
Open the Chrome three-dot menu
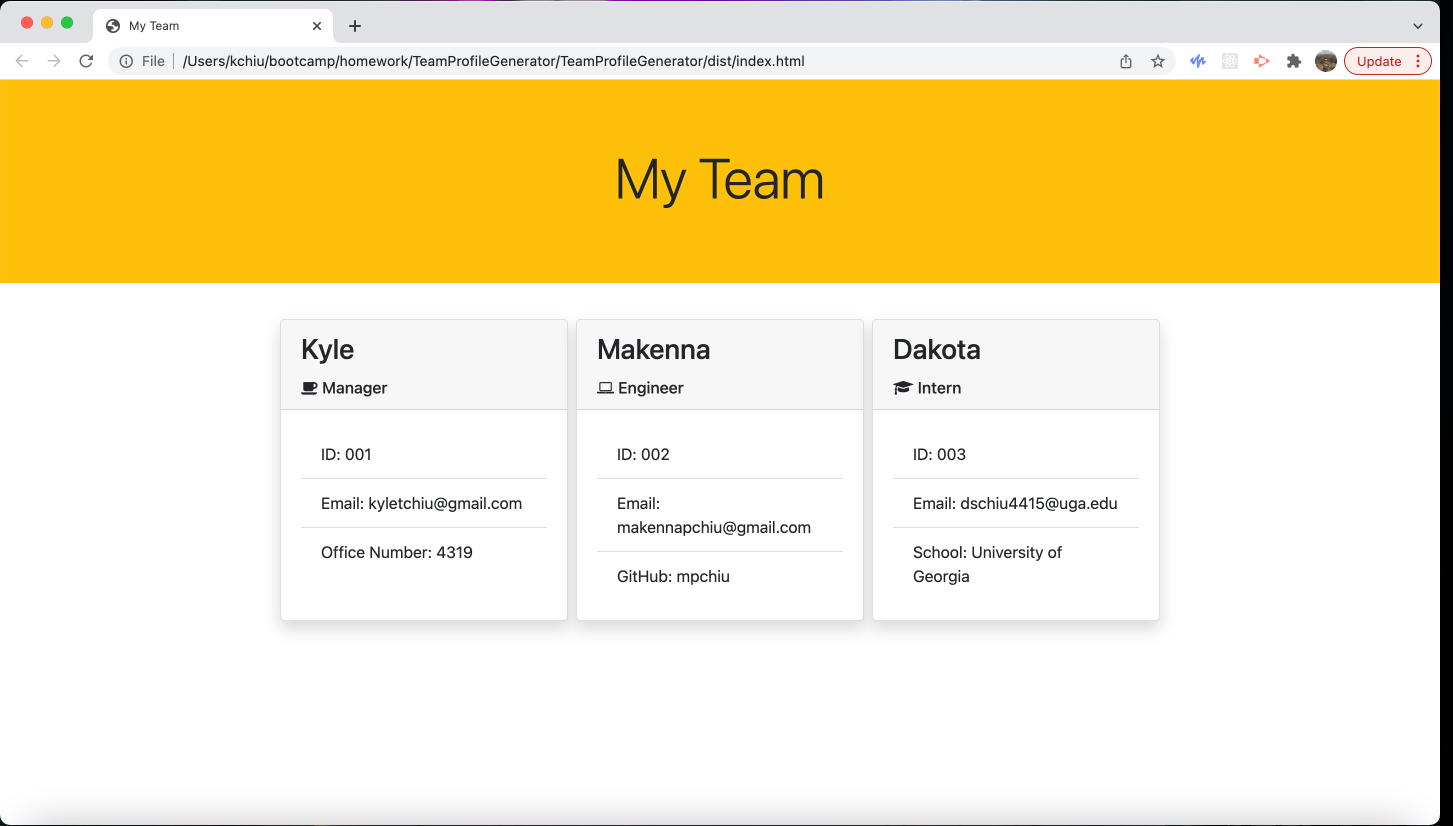tap(1417, 61)
